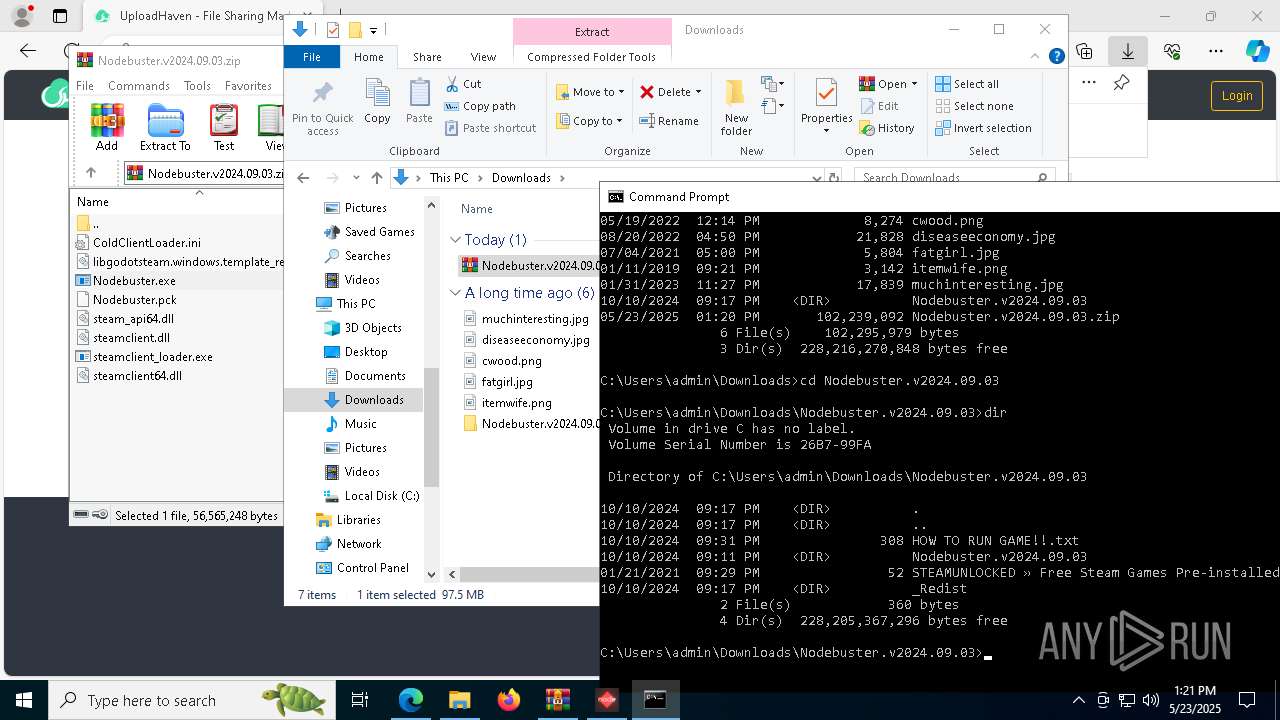
Task: Click History in the Open group
Action: tap(886, 128)
